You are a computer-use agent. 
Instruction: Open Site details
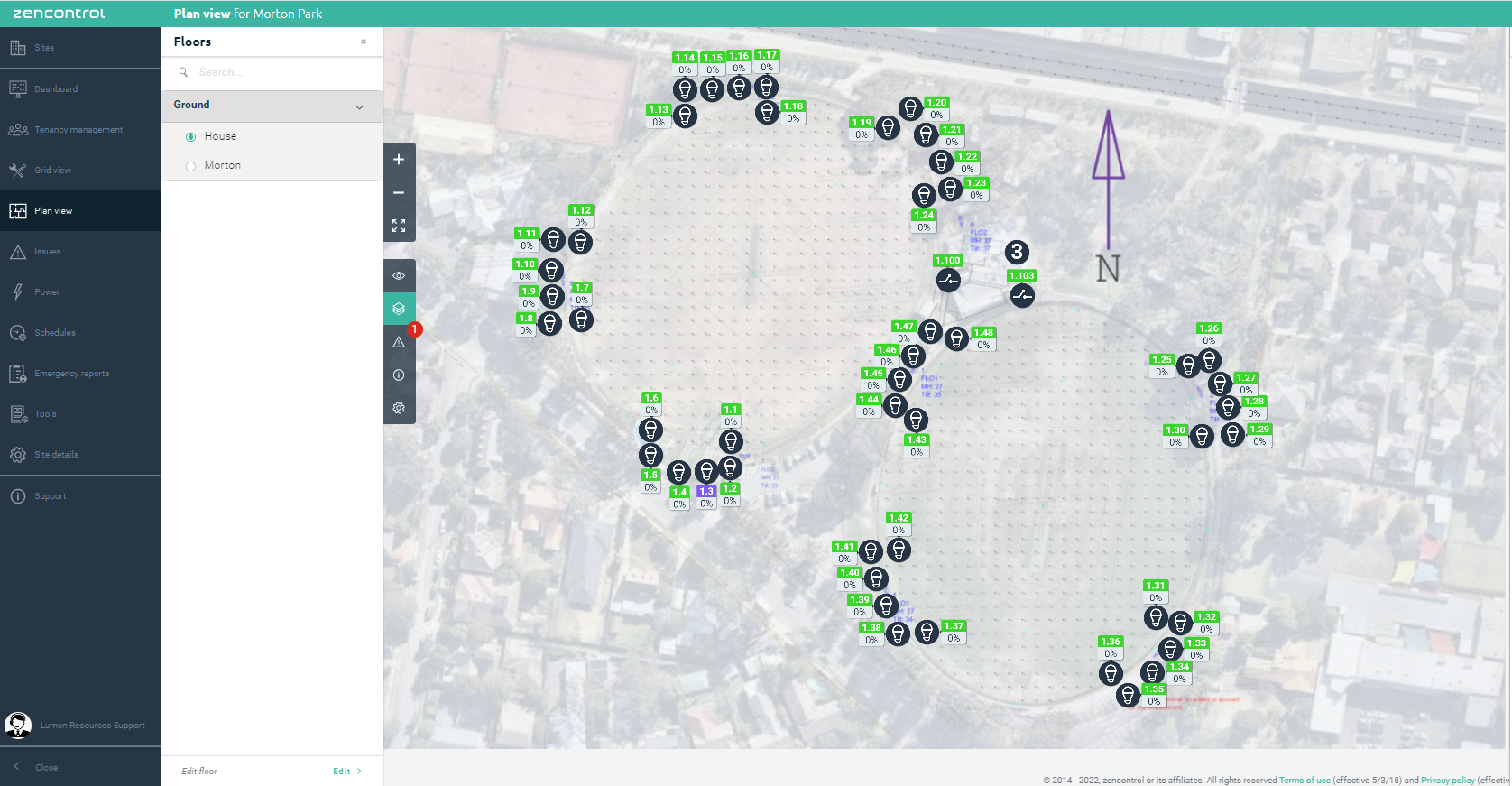80,455
